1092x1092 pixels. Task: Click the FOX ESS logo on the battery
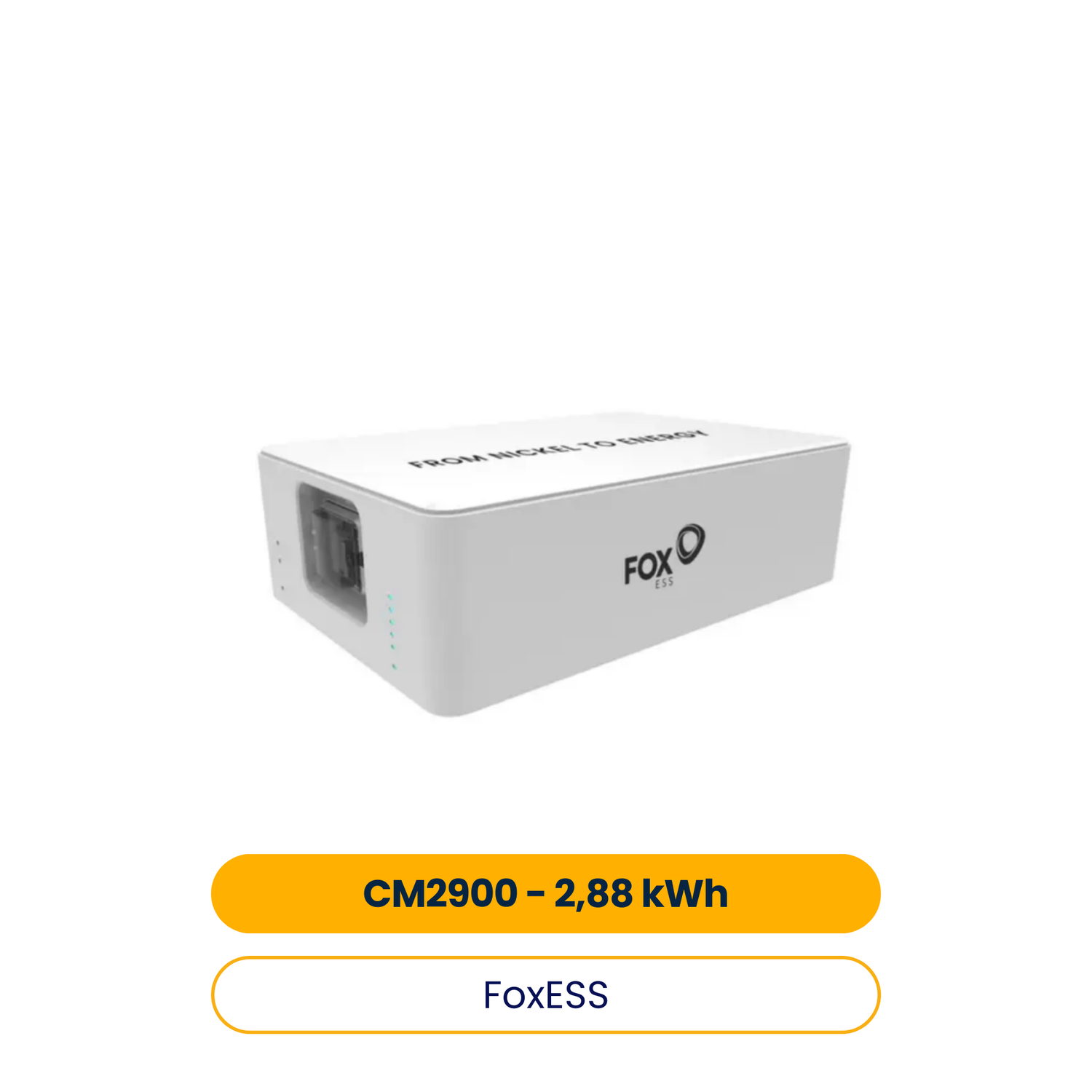(664, 555)
